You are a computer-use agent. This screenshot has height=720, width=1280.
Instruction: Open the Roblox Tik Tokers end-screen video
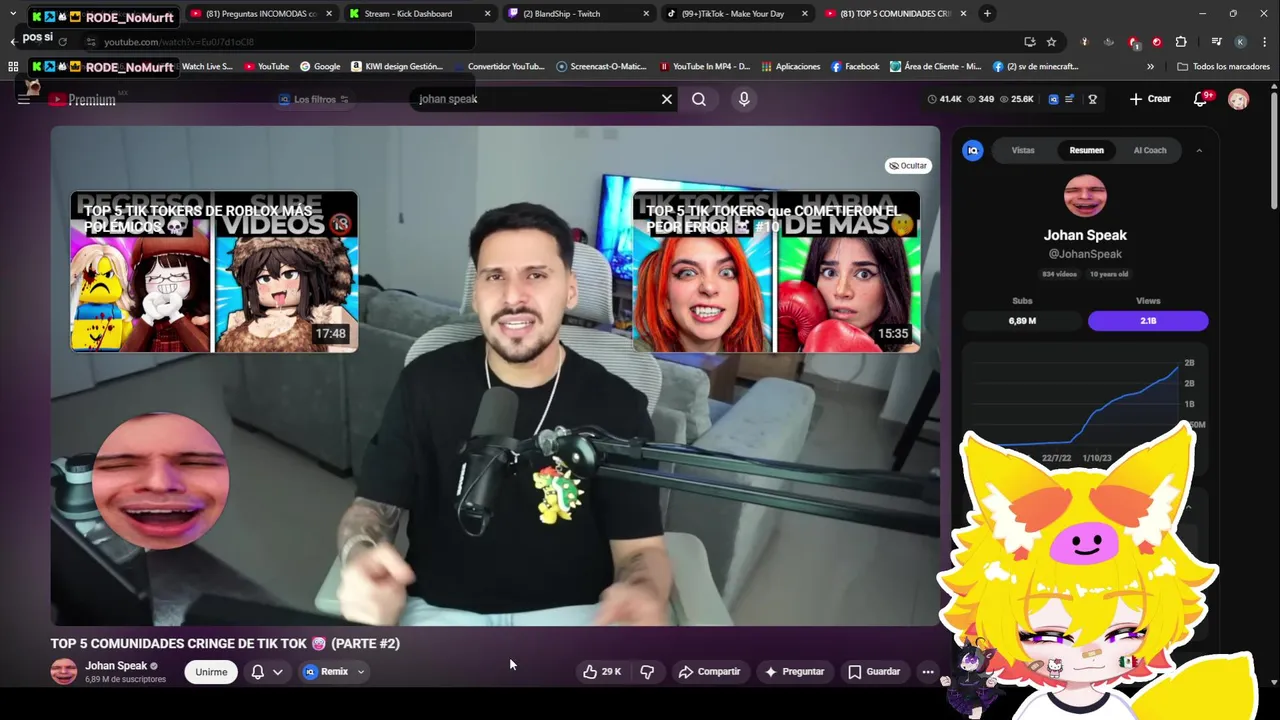[x=214, y=272]
